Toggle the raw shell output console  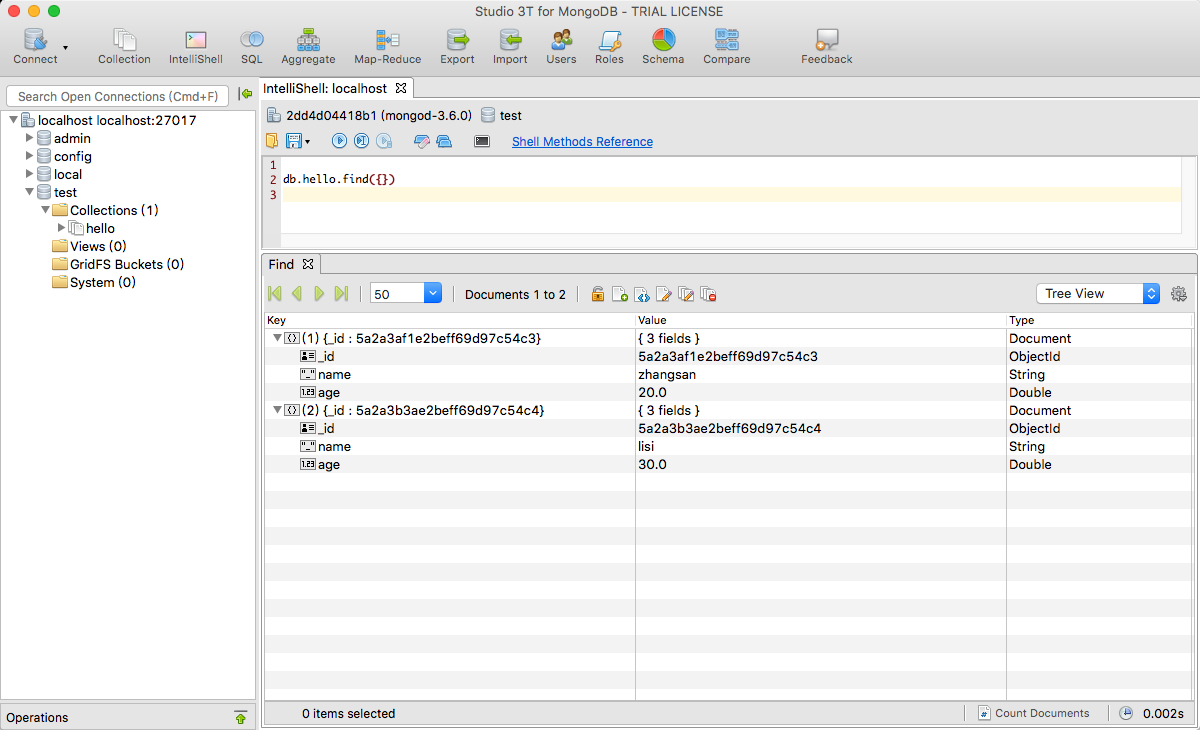coord(482,141)
